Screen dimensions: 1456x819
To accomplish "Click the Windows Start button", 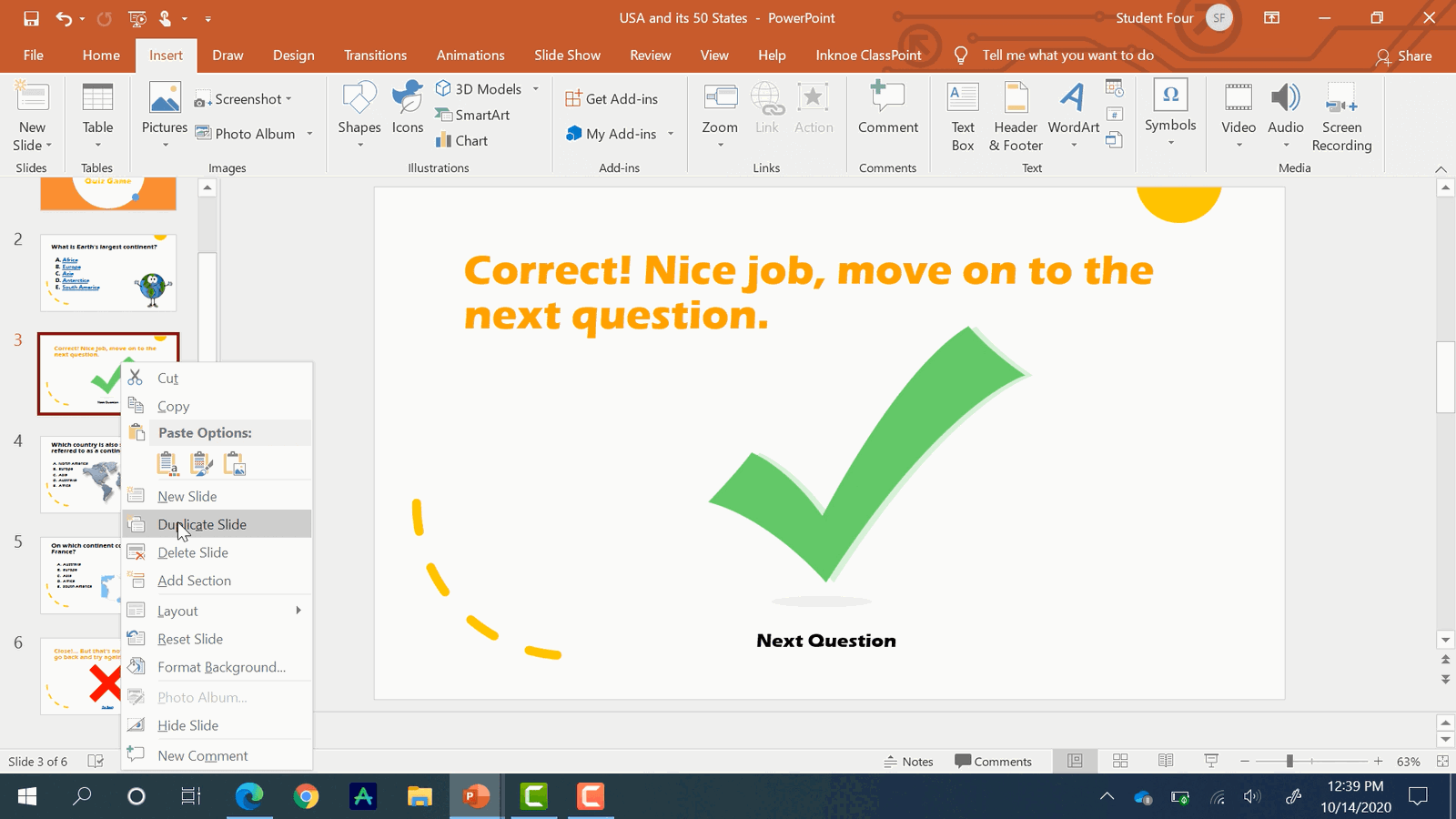I will pos(27,797).
